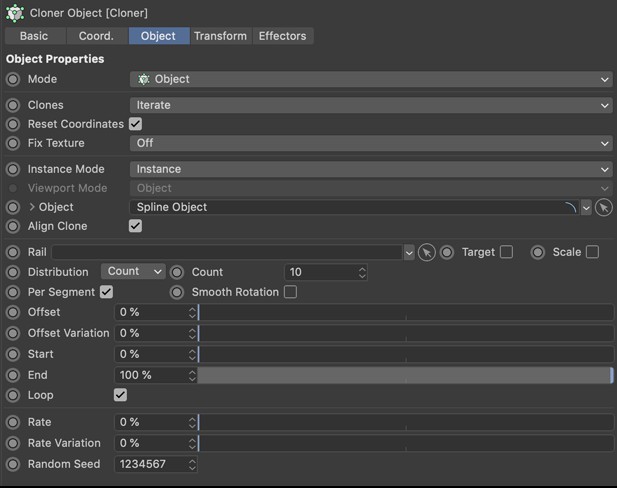
Task: Click the Cloner Object icon in the header
Action: pyautogui.click(x=15, y=13)
